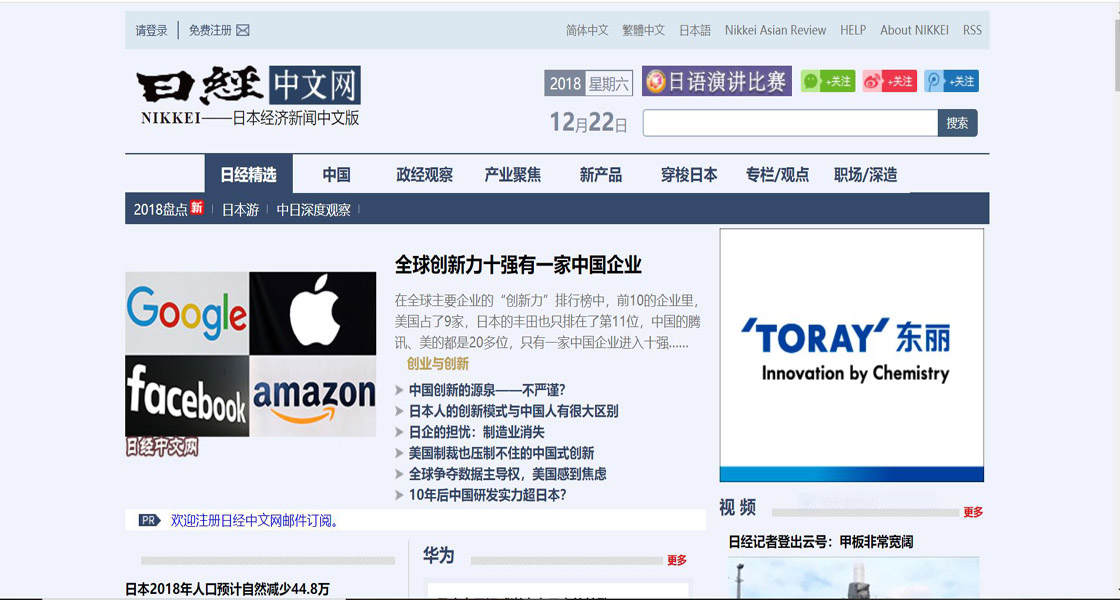Click the envelope mail icon beside 免费注册
The height and width of the screenshot is (600, 1120).
tap(243, 30)
